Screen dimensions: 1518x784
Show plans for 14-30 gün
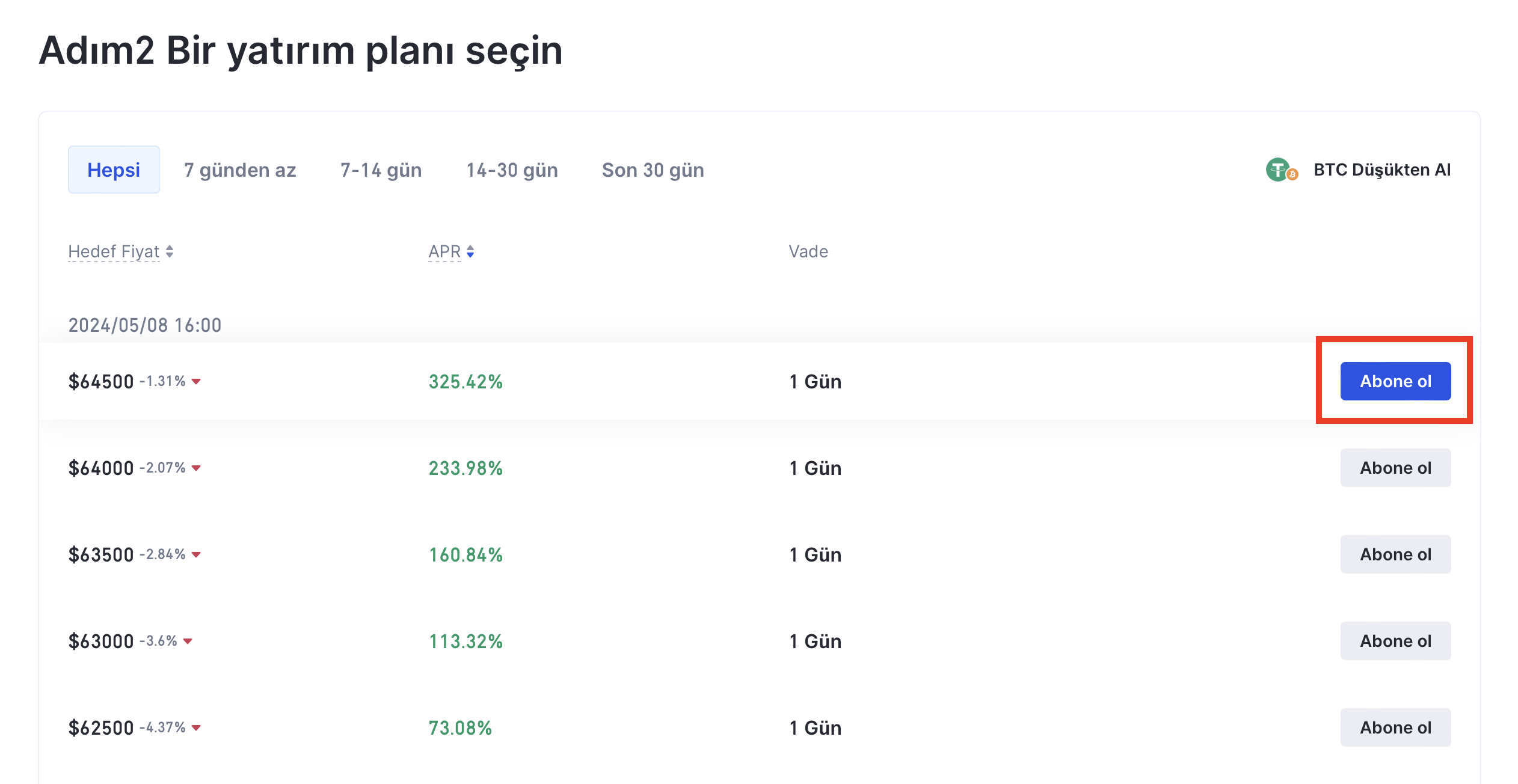tap(512, 170)
